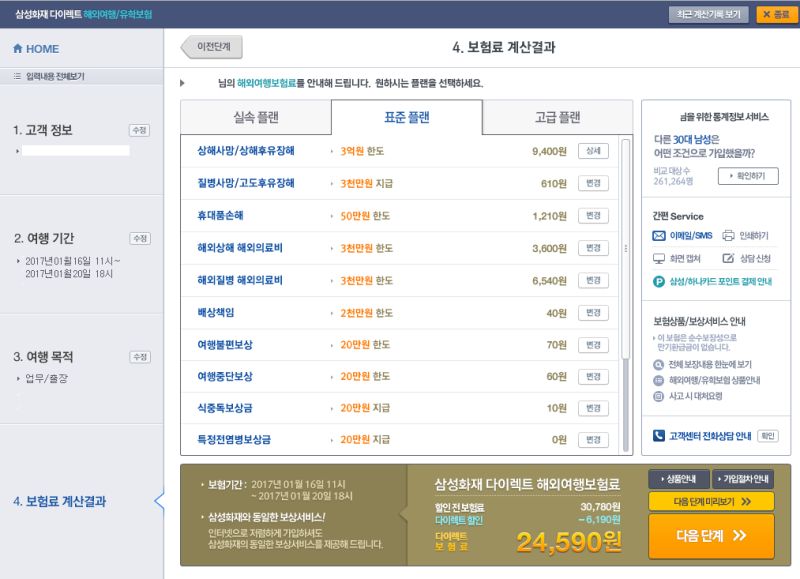Screen dimensions: 800x579
Task: Proceed with the large 다음 단계 button
Action: (x=711, y=536)
